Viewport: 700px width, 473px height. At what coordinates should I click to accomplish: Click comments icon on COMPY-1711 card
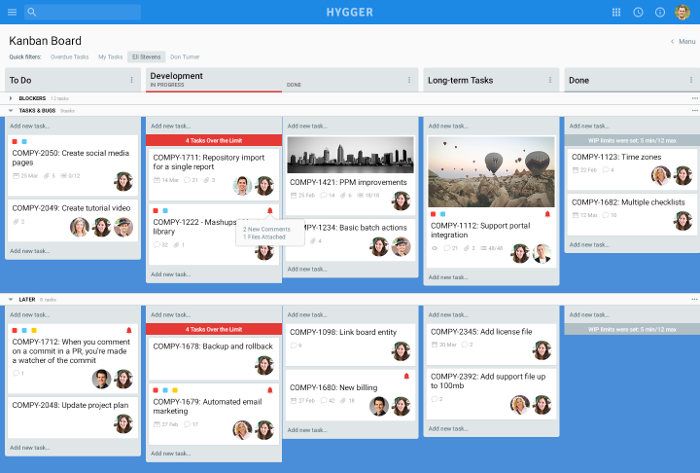[188, 180]
